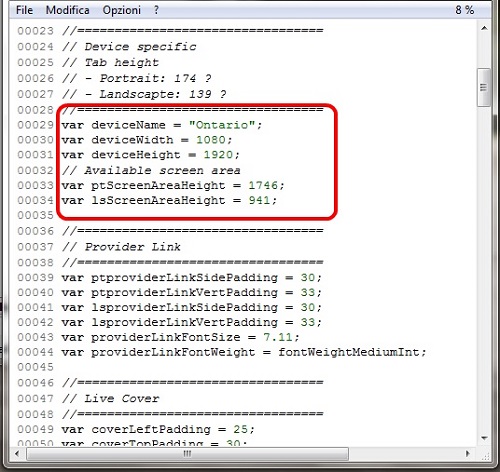Viewport: 500px width, 472px height.
Task: Click the horizontal scrollbar left arrow
Action: pyautogui.click(x=17, y=454)
